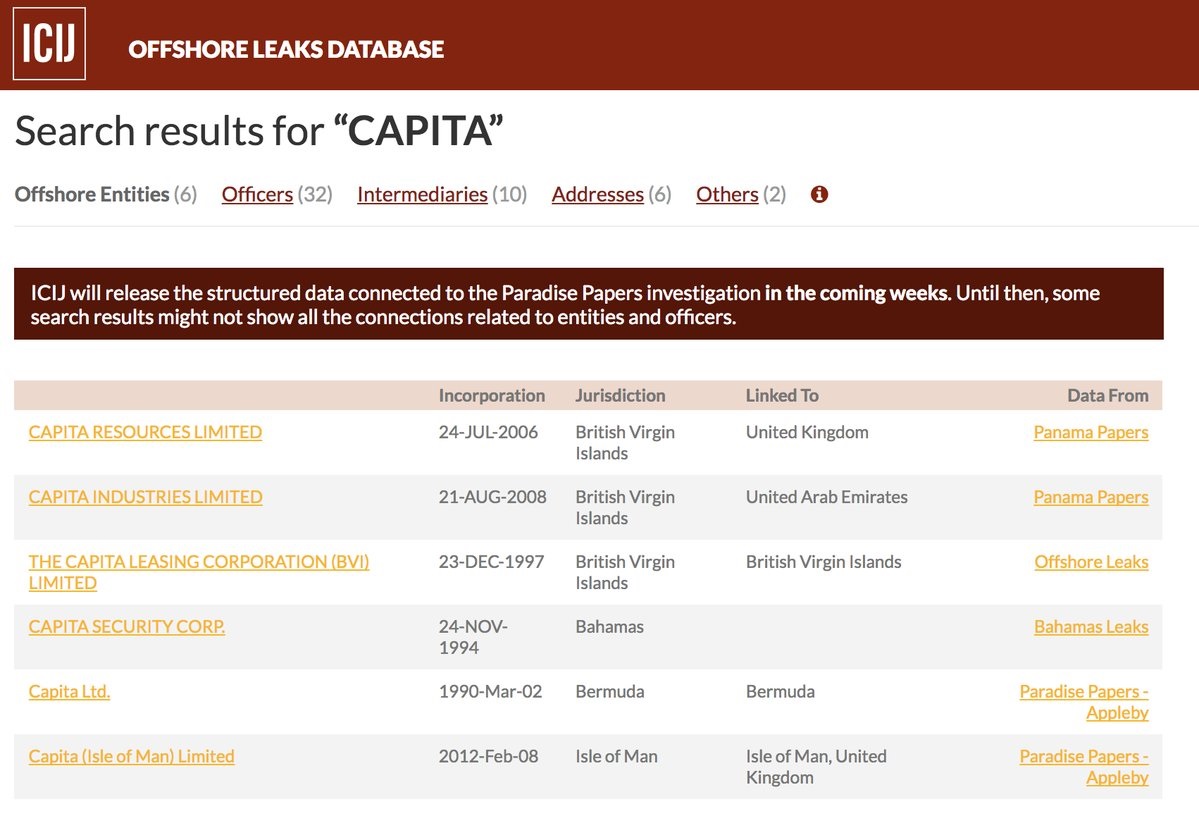Screen dimensions: 1199x816
Task: Click the 'Isle of Man, United Kingdom' cell
Action: [817, 767]
